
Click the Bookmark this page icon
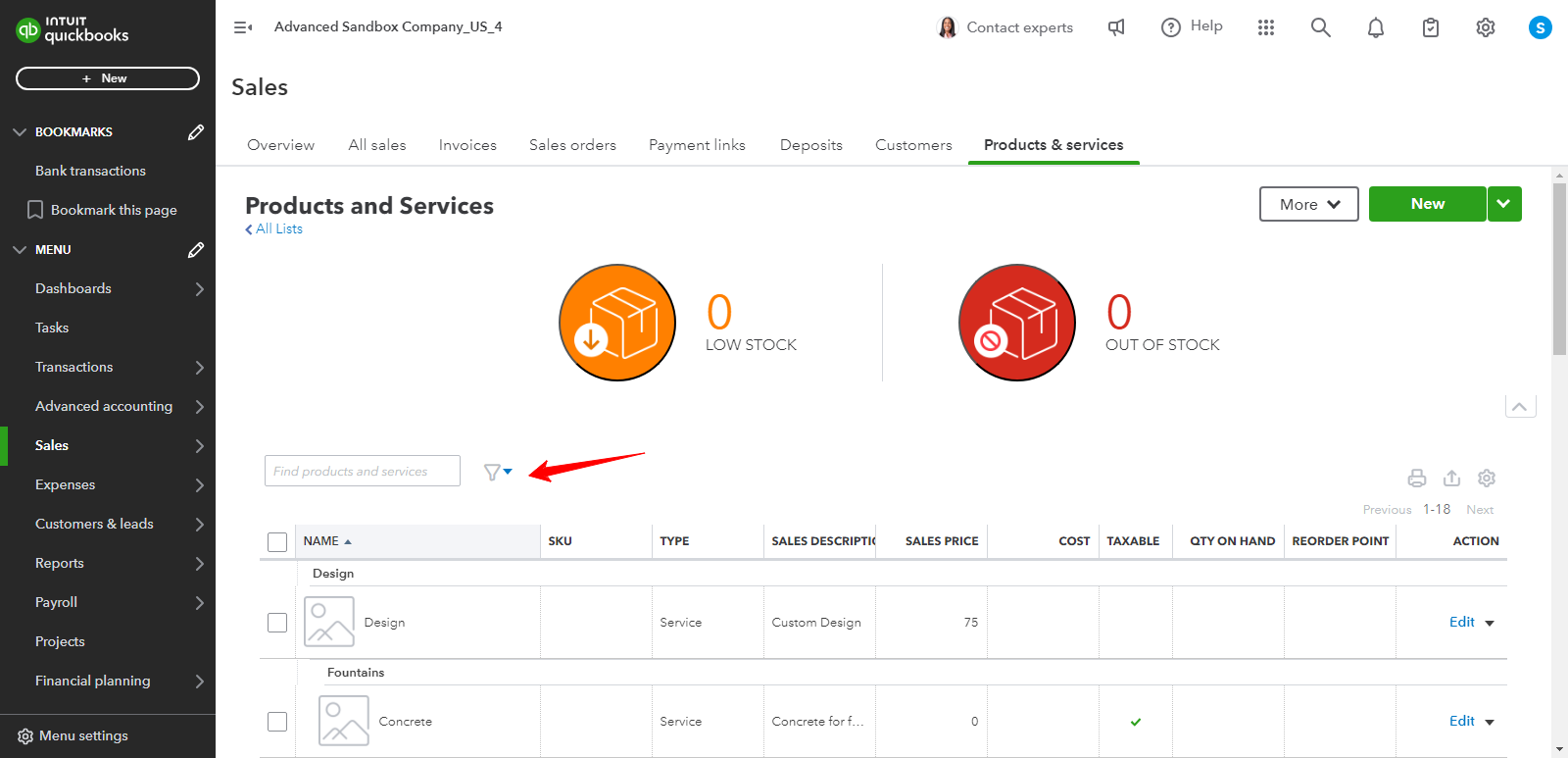[x=35, y=210]
